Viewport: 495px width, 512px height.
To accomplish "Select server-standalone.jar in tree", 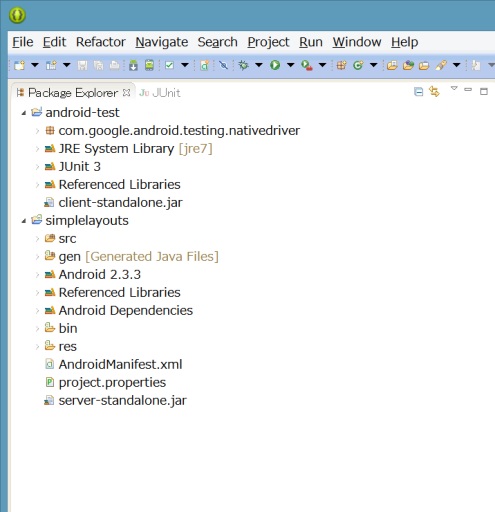I will [x=122, y=400].
